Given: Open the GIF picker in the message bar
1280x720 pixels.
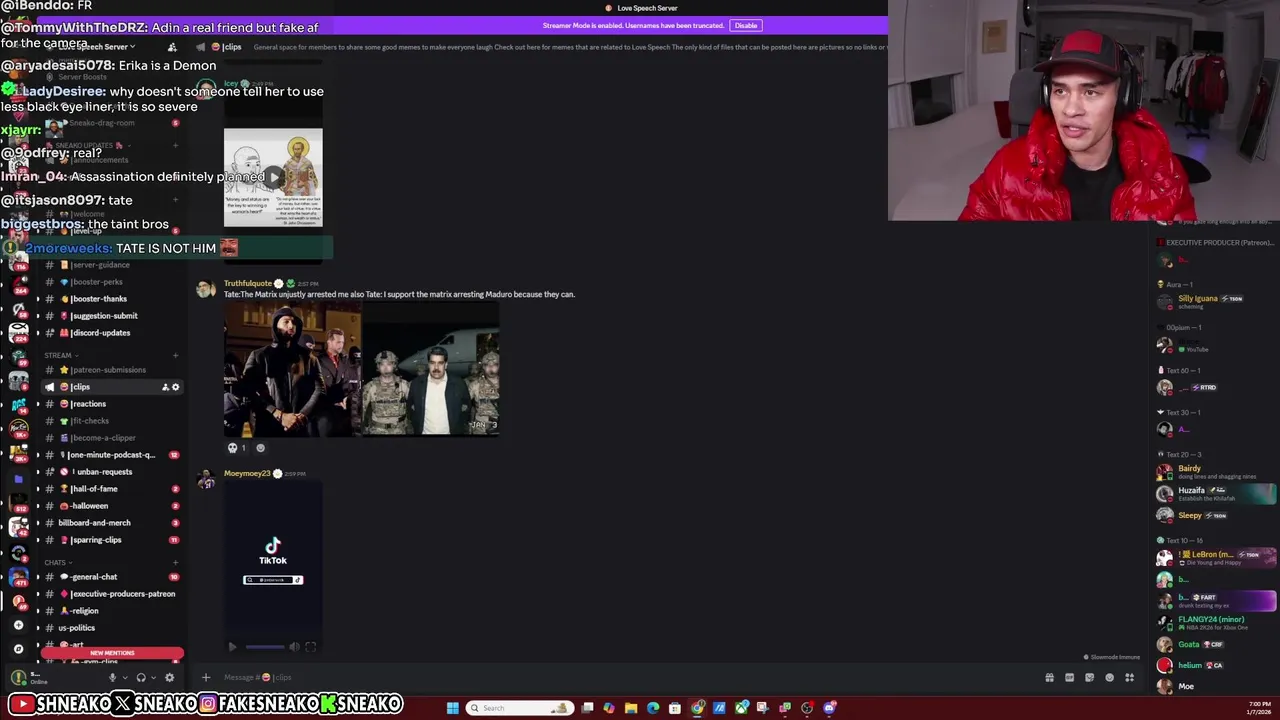Looking at the screenshot, I should pos(1069,677).
